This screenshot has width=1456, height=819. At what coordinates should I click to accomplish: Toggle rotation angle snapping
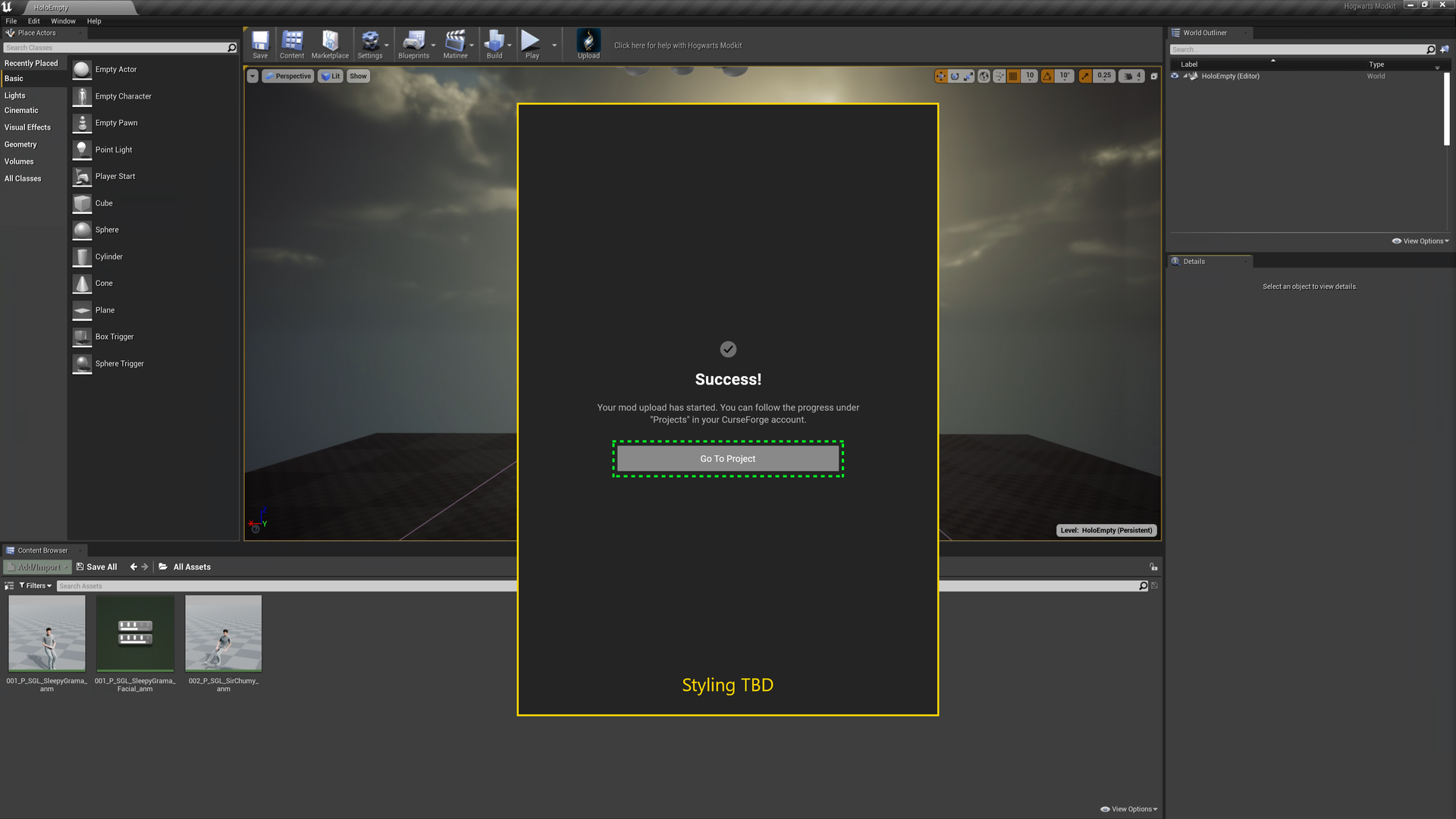[x=1047, y=76]
